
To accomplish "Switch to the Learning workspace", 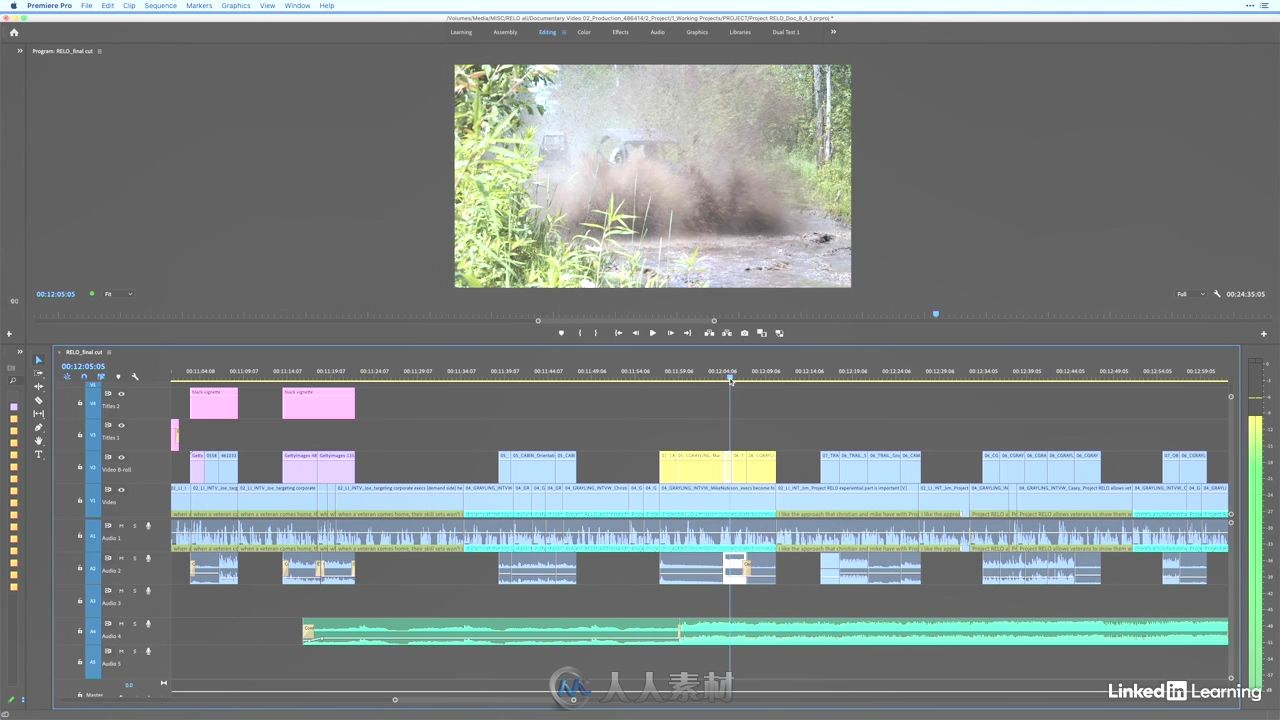I will point(461,32).
